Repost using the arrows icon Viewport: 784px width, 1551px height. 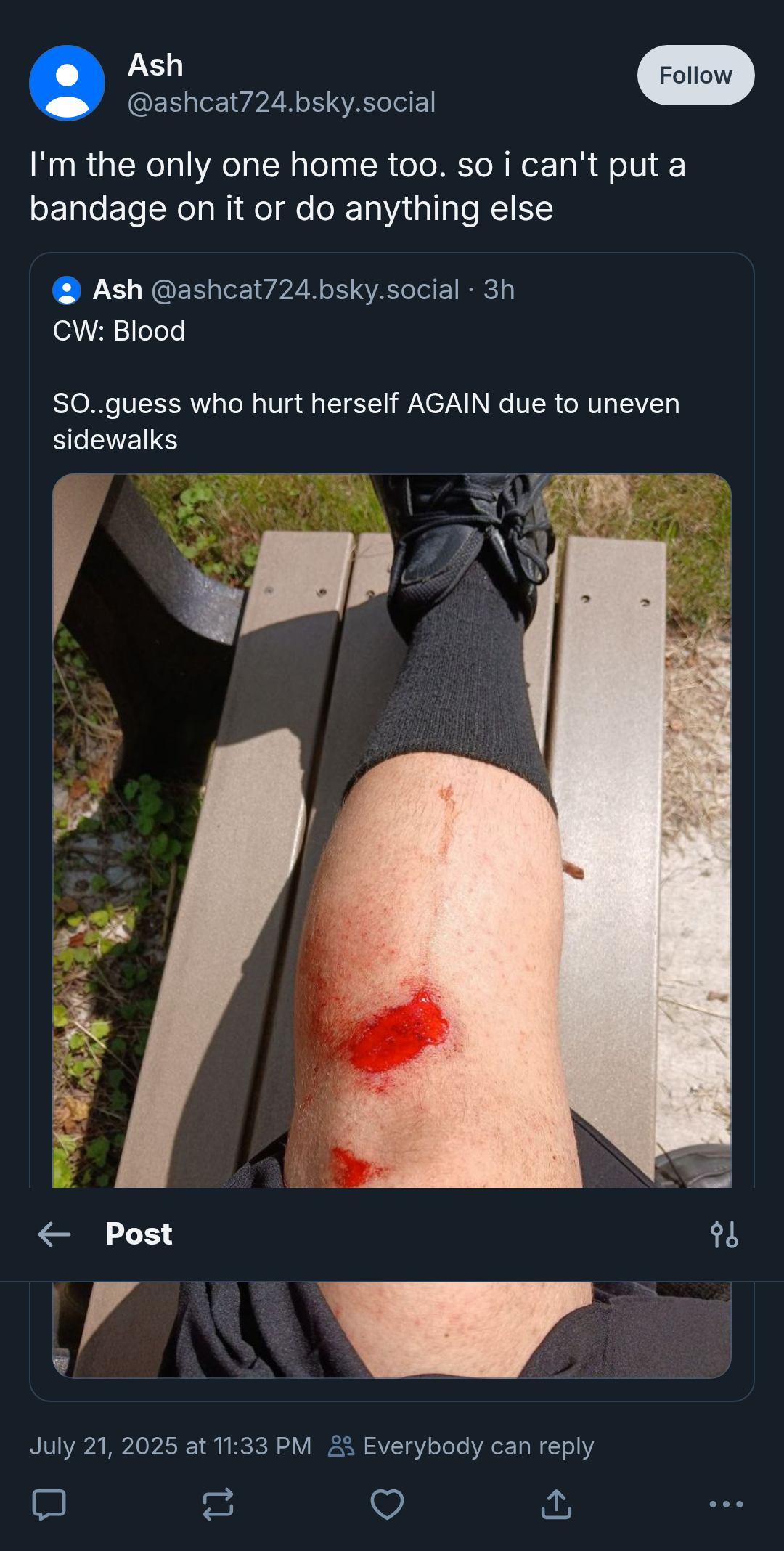pos(218,1505)
